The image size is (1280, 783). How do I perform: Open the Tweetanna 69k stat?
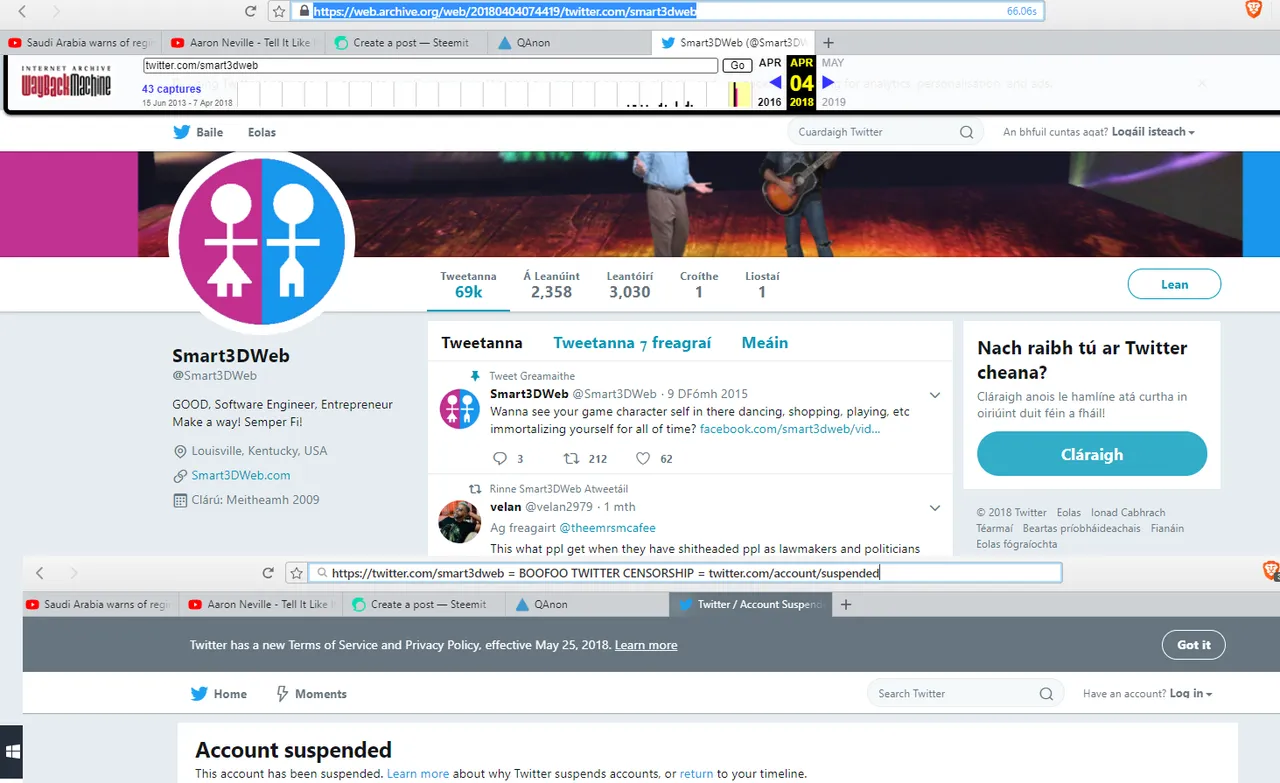click(x=468, y=284)
